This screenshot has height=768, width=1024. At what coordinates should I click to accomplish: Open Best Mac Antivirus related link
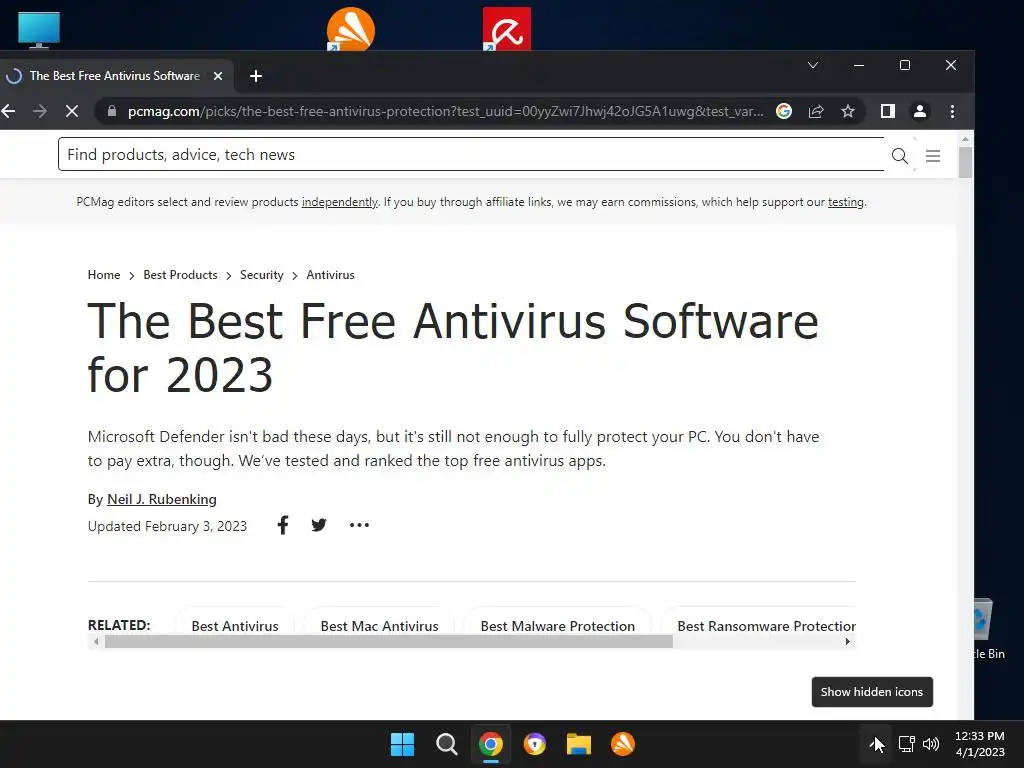click(379, 626)
